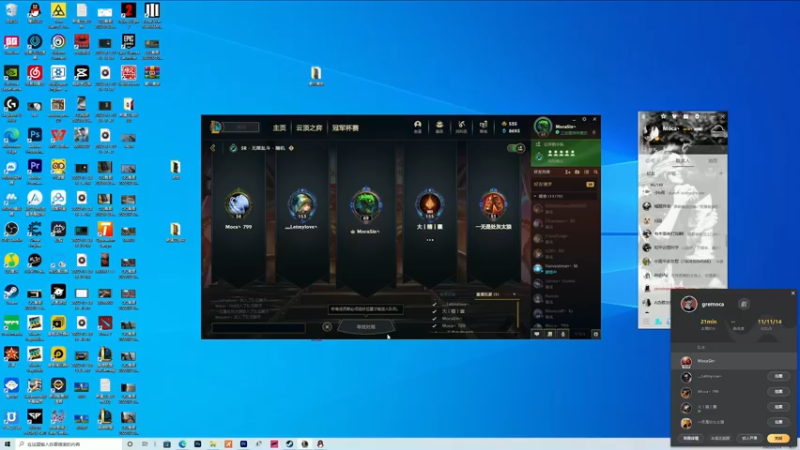This screenshot has width=800, height=450.
Task: Click the friend requests badge in League client
Action: 590,184
